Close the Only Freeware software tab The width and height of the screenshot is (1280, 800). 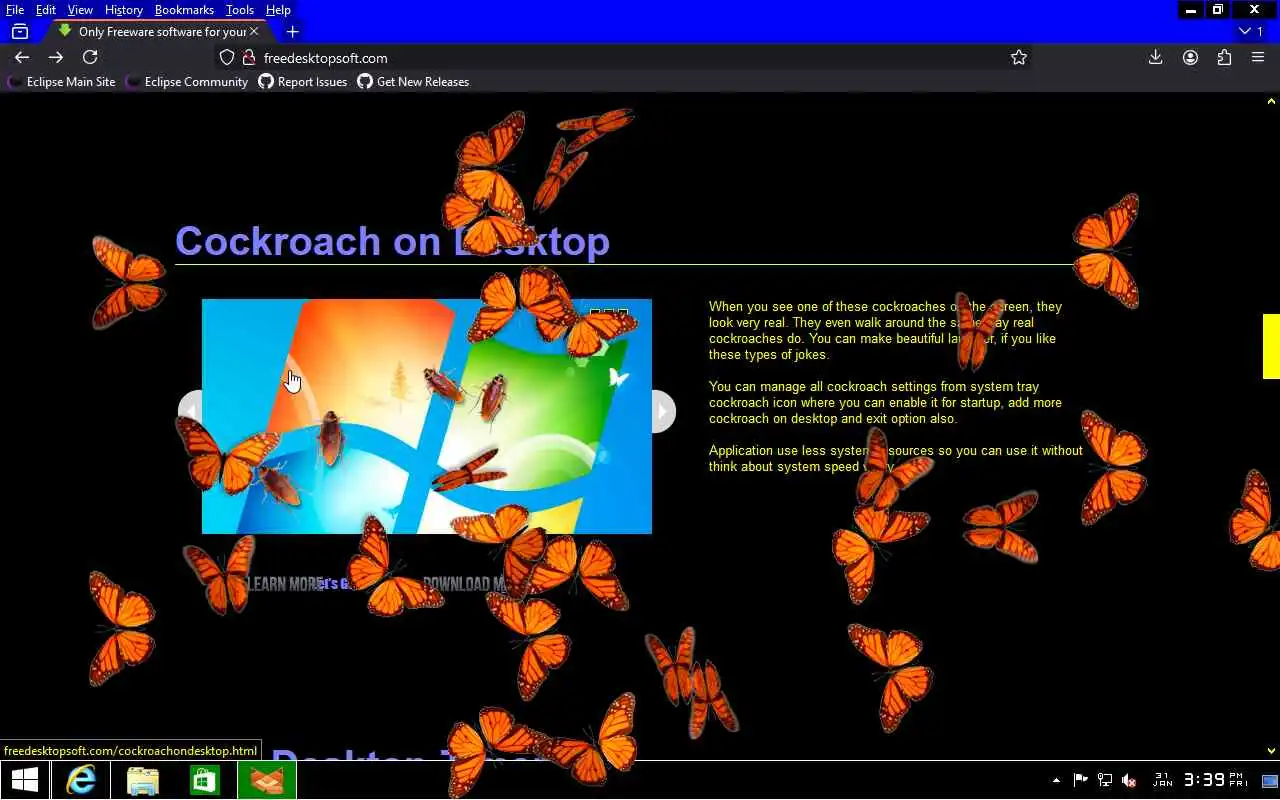pyautogui.click(x=254, y=32)
